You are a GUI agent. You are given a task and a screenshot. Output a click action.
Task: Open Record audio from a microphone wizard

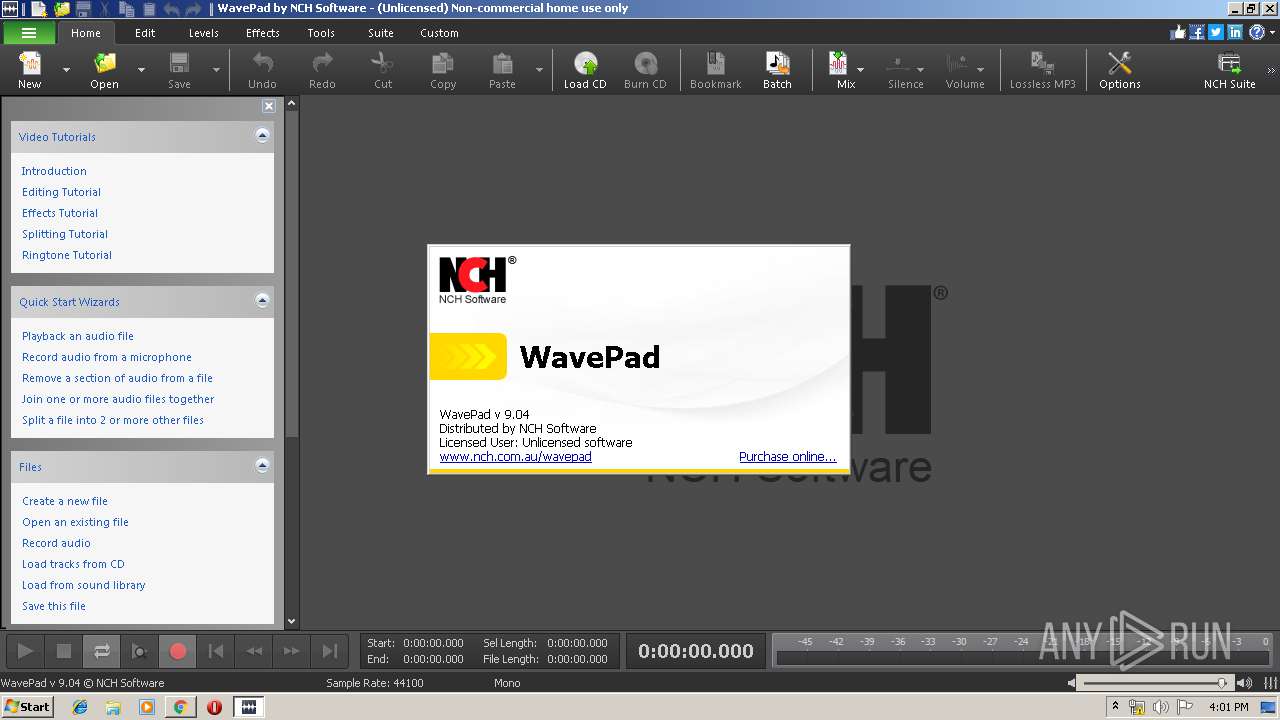click(x=107, y=357)
